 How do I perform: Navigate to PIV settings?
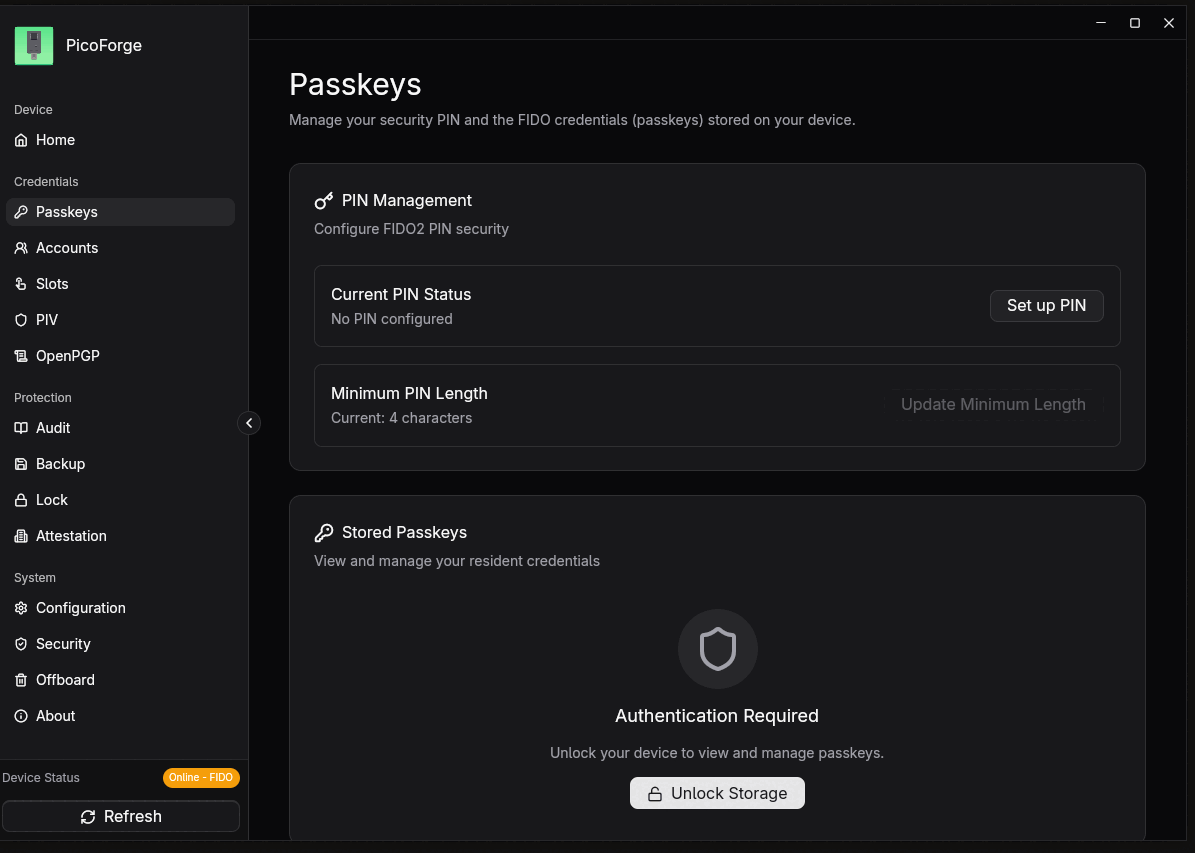[x=120, y=320]
